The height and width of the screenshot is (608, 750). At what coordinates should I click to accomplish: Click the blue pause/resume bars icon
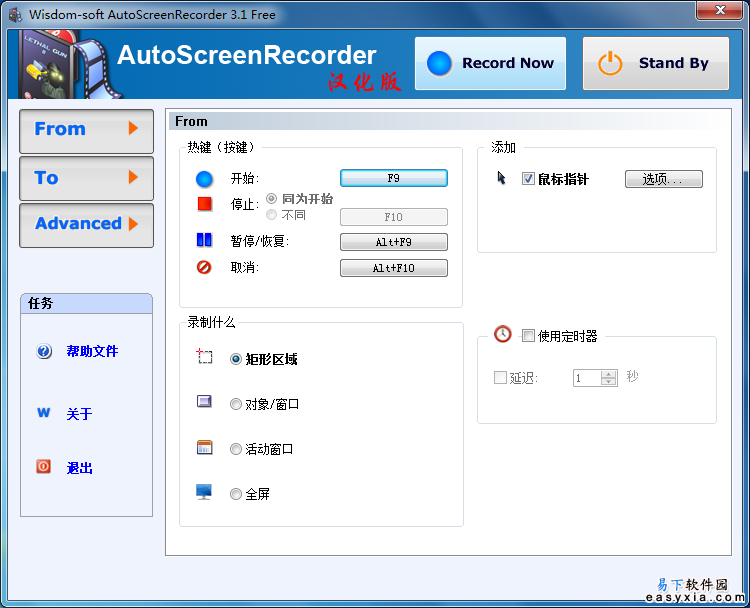pos(204,240)
